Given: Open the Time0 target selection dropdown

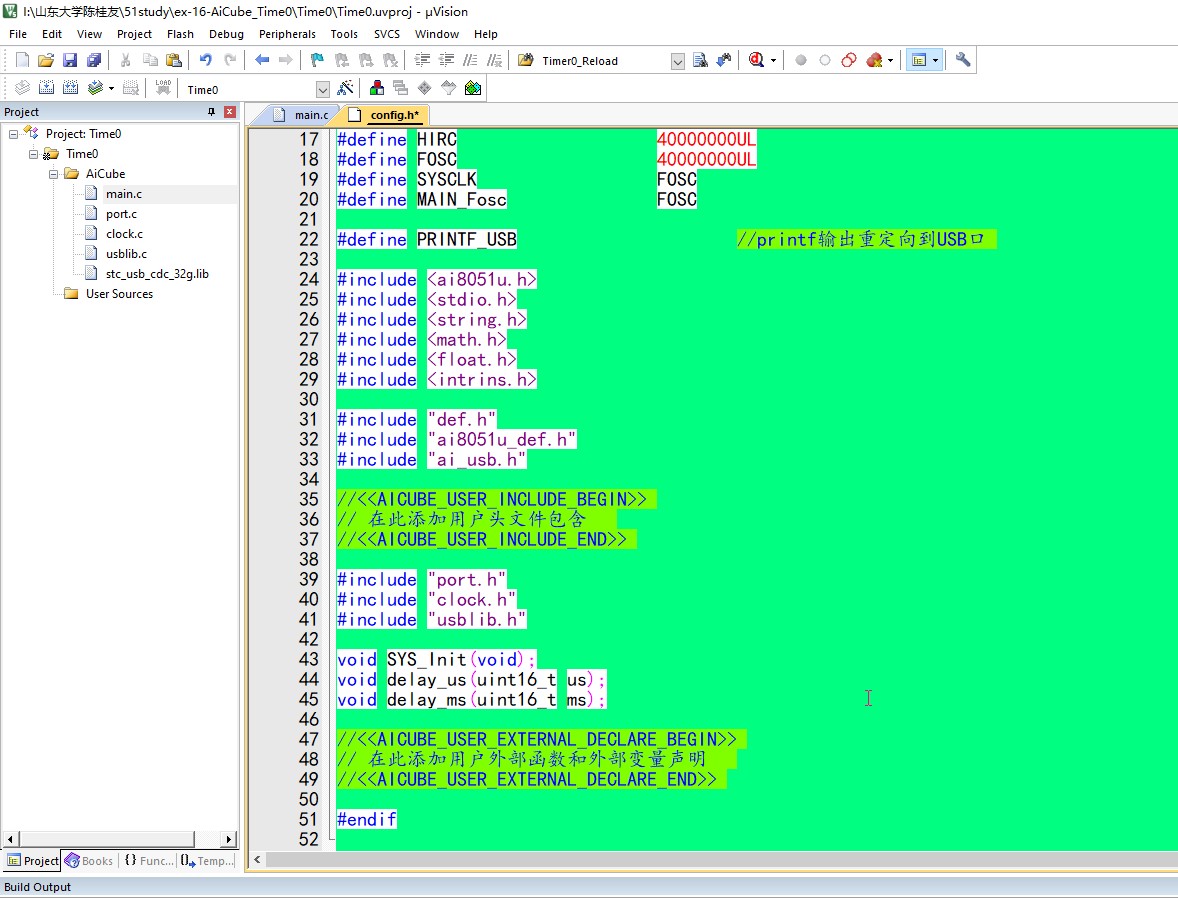Looking at the screenshot, I should click(x=322, y=90).
